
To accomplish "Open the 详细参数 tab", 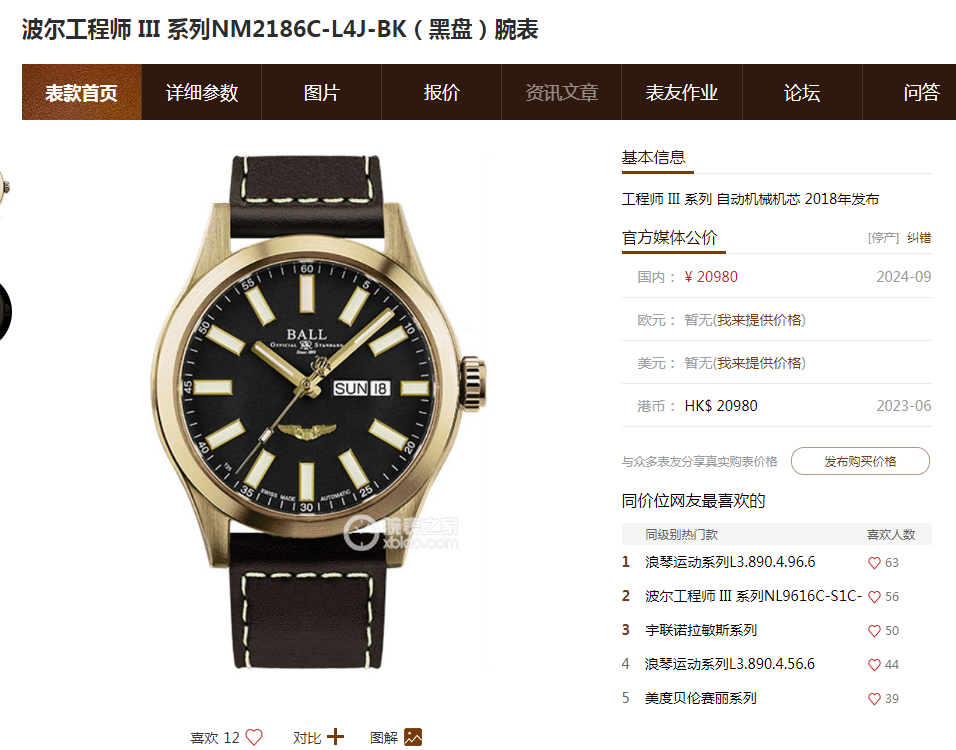I will 202,92.
